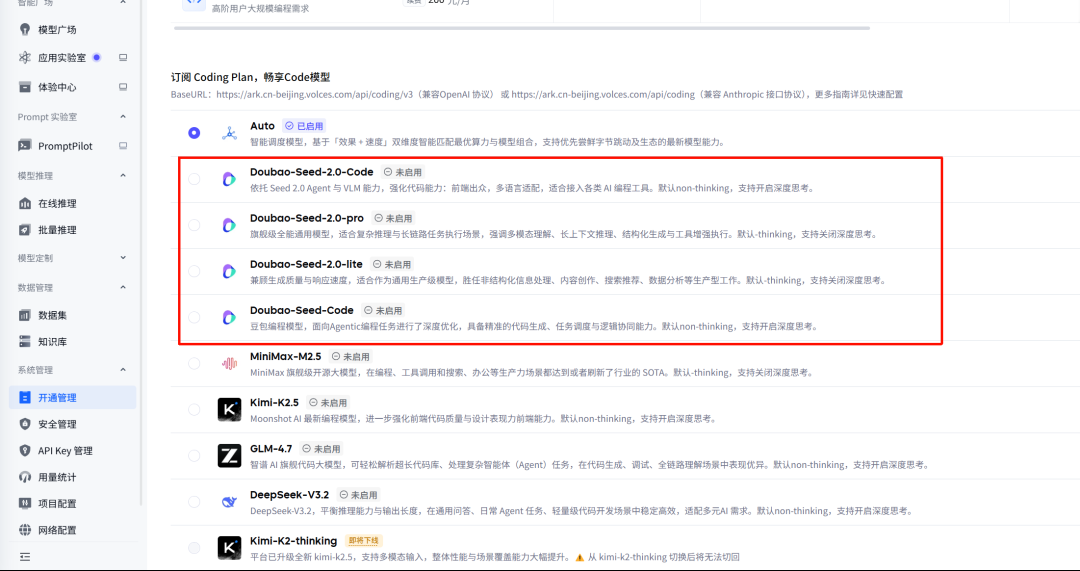Click the MiniMax-M2.5 waveform logo icon
1080x571 pixels.
(229, 363)
